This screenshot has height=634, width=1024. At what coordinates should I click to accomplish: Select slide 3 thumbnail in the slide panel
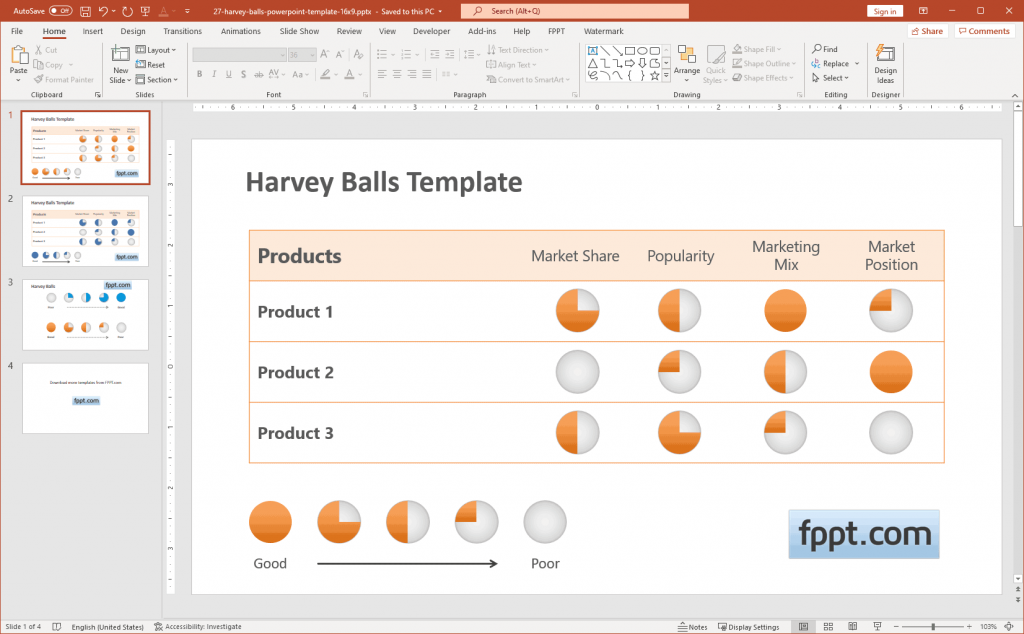85,316
